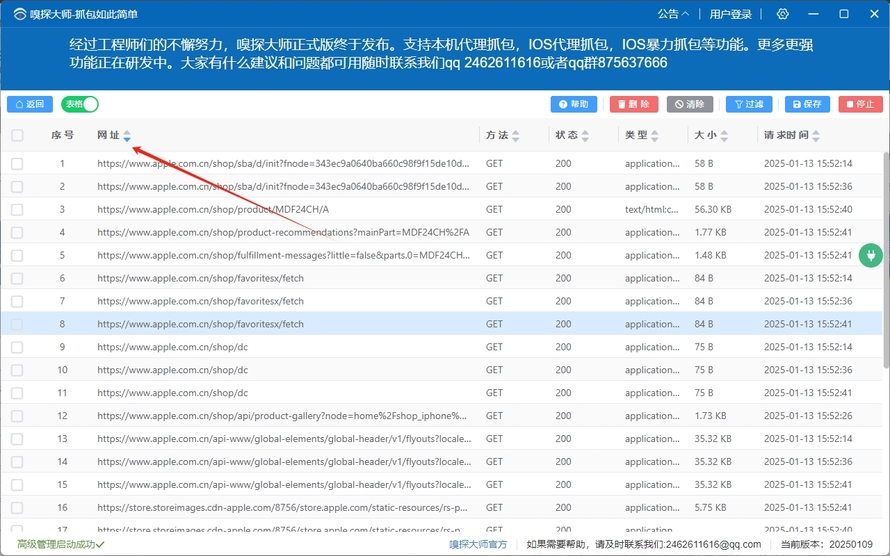Screen dimensions: 890x556
Task: Toggle the green 表格 table switch
Action: pos(80,104)
